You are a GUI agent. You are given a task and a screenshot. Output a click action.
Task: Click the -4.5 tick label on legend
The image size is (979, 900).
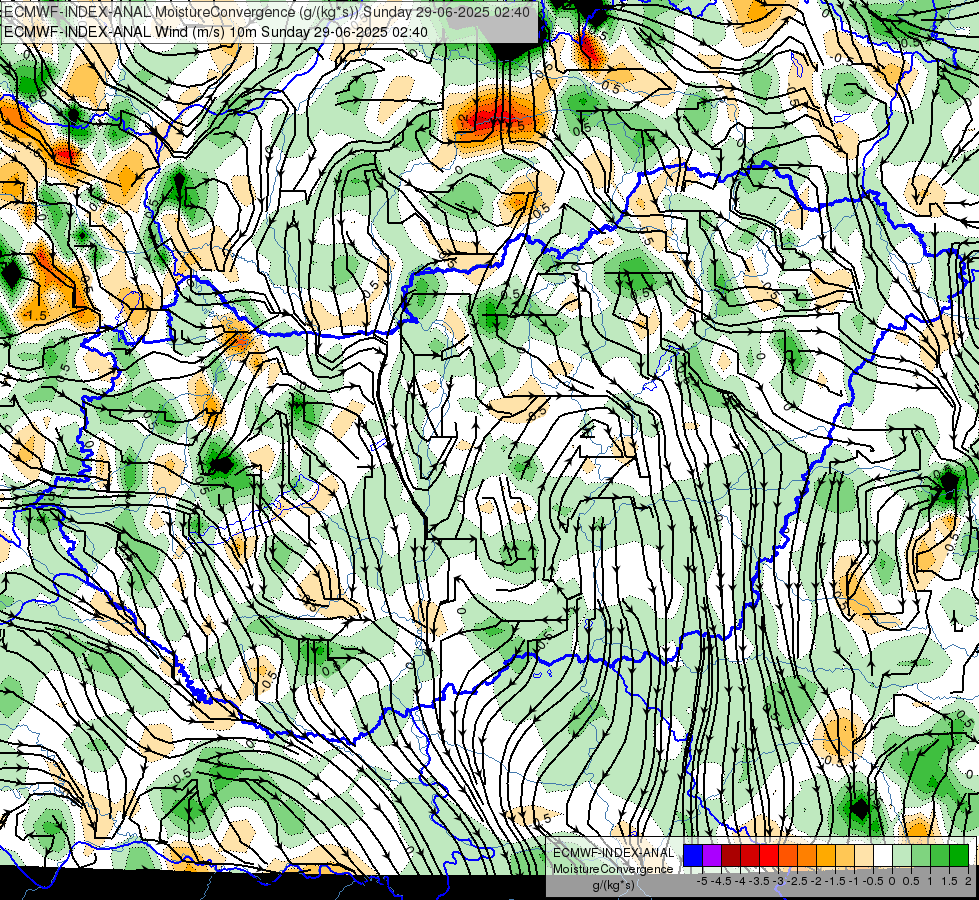[722, 881]
